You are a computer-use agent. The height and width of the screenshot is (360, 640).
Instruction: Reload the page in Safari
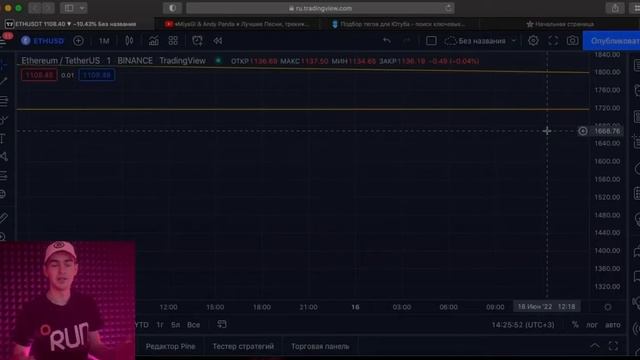pyautogui.click(x=448, y=8)
